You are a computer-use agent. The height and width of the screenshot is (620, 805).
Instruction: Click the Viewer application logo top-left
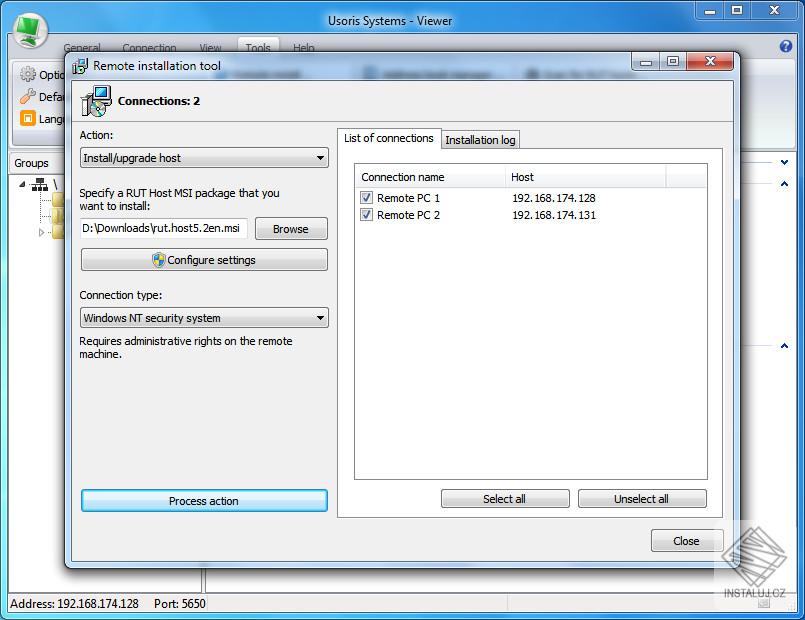(x=30, y=26)
